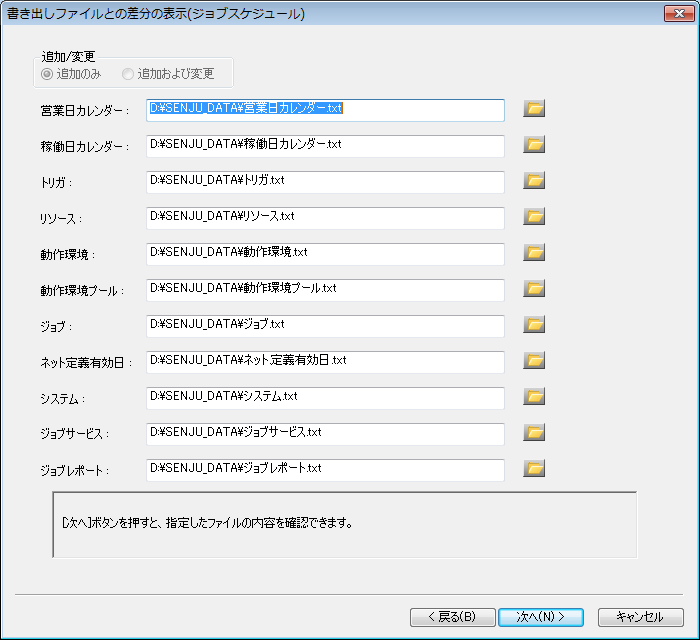This screenshot has height=640, width=700.
Task: Focus the ジョブ path input field
Action: pos(325,326)
